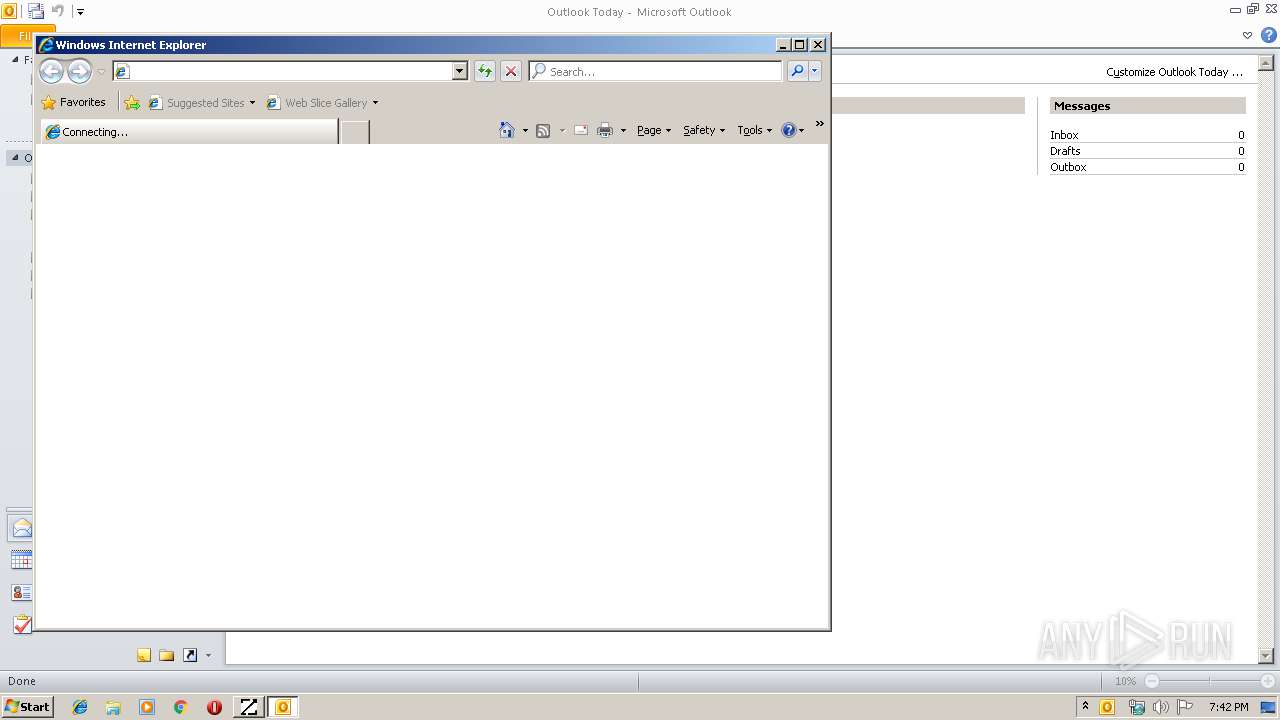
Task: Go back in Internet Explorer
Action: pyautogui.click(x=51, y=71)
